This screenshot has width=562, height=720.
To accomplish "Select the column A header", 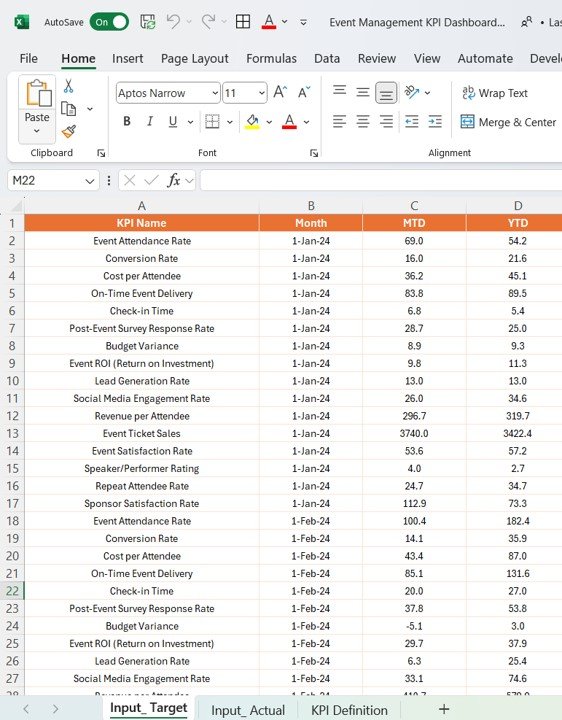I will [x=141, y=206].
